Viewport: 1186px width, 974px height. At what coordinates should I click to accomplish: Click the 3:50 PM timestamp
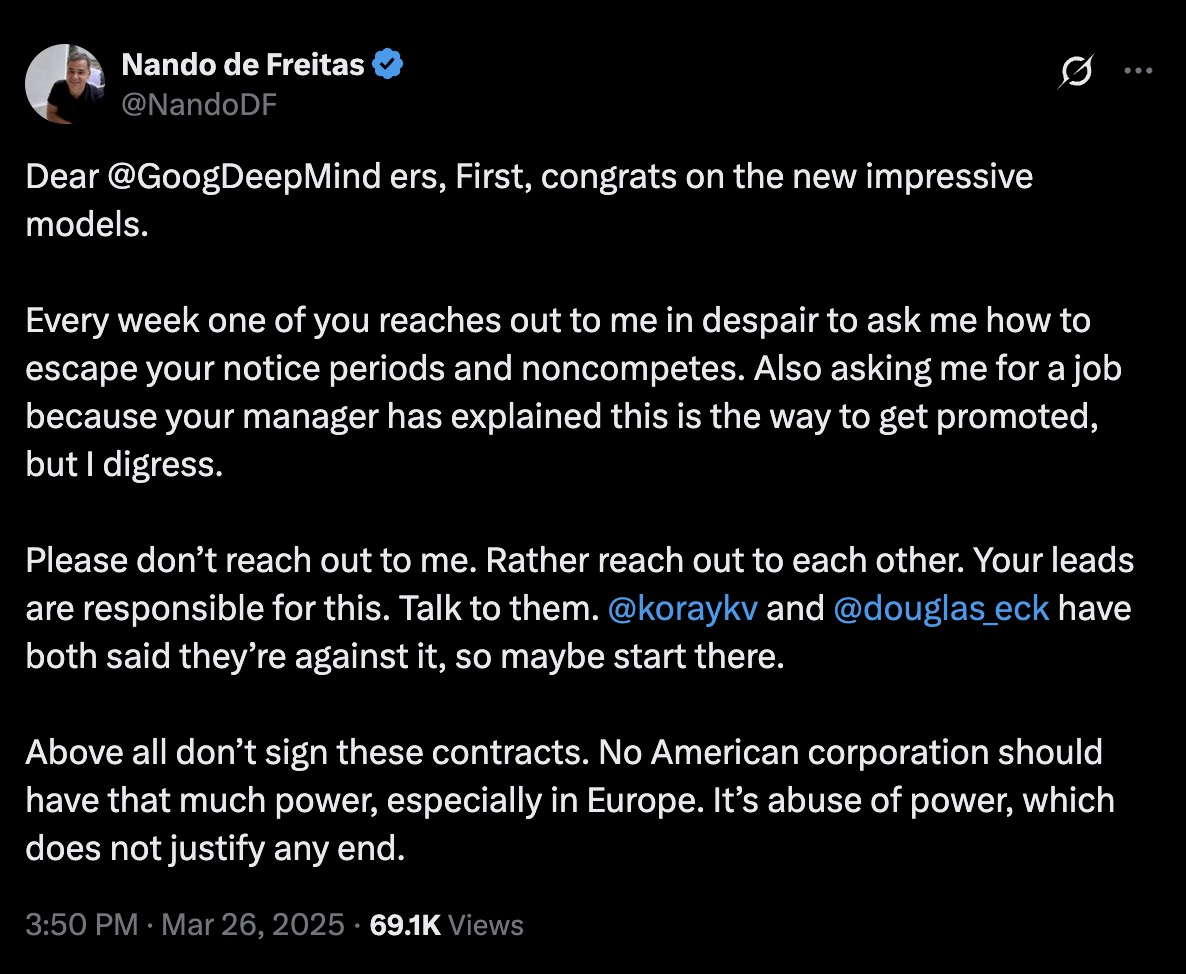pyautogui.click(x=81, y=925)
